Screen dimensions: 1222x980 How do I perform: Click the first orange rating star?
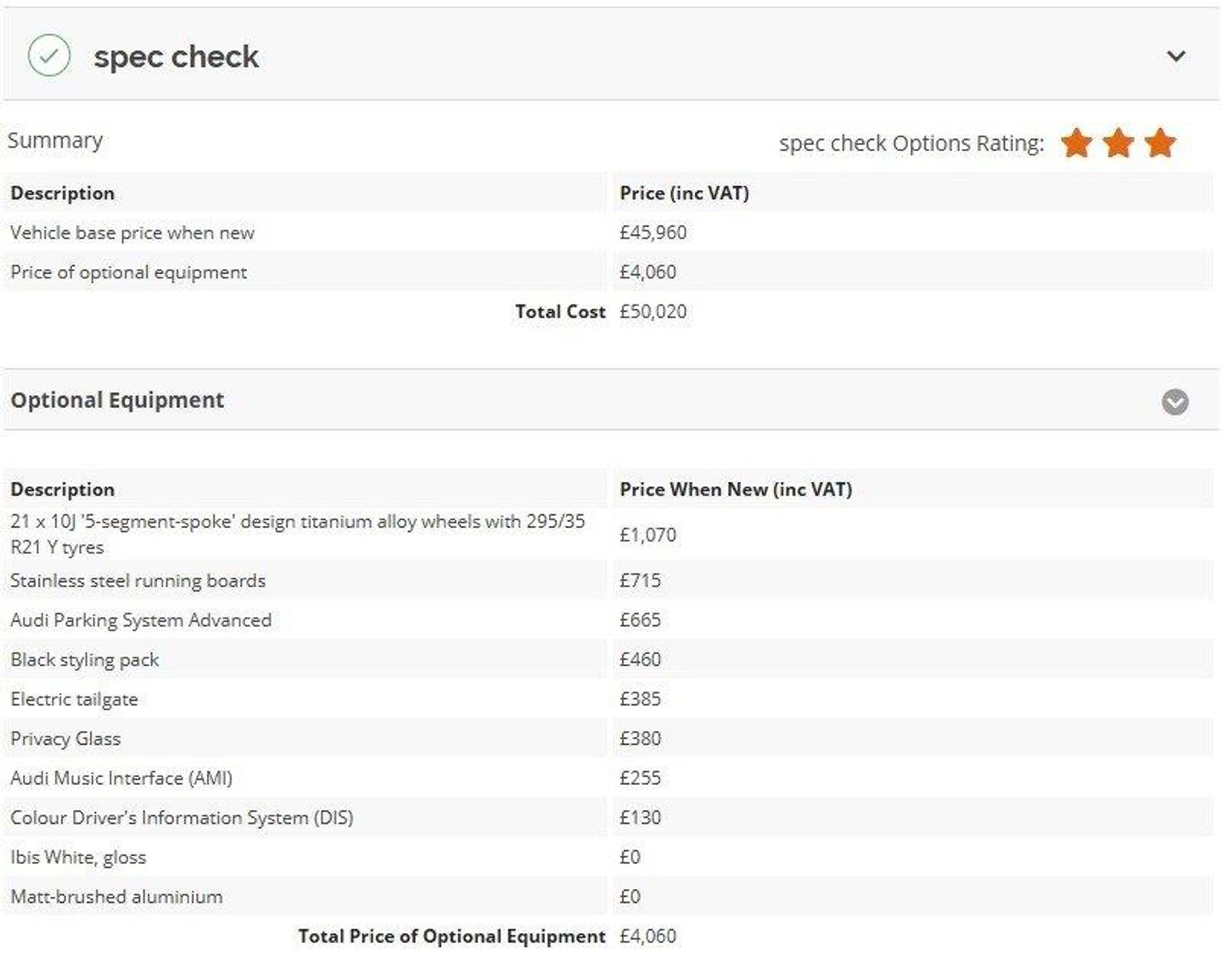[x=1077, y=143]
